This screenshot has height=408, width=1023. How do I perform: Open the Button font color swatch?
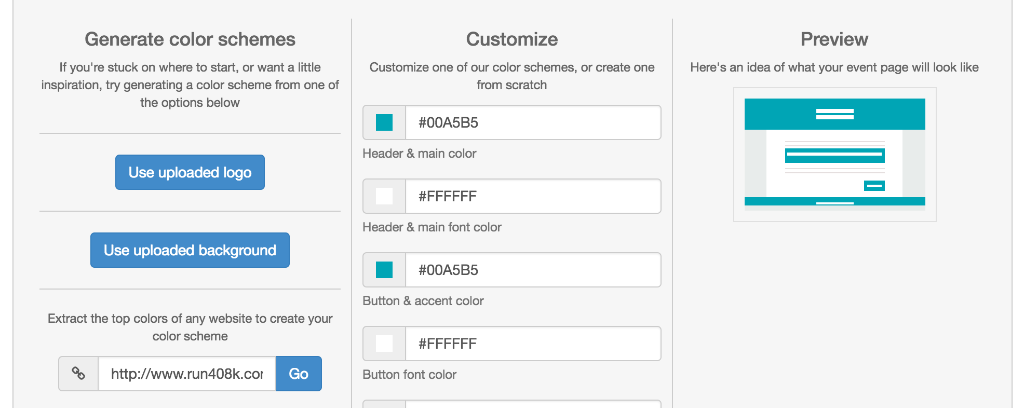(384, 344)
